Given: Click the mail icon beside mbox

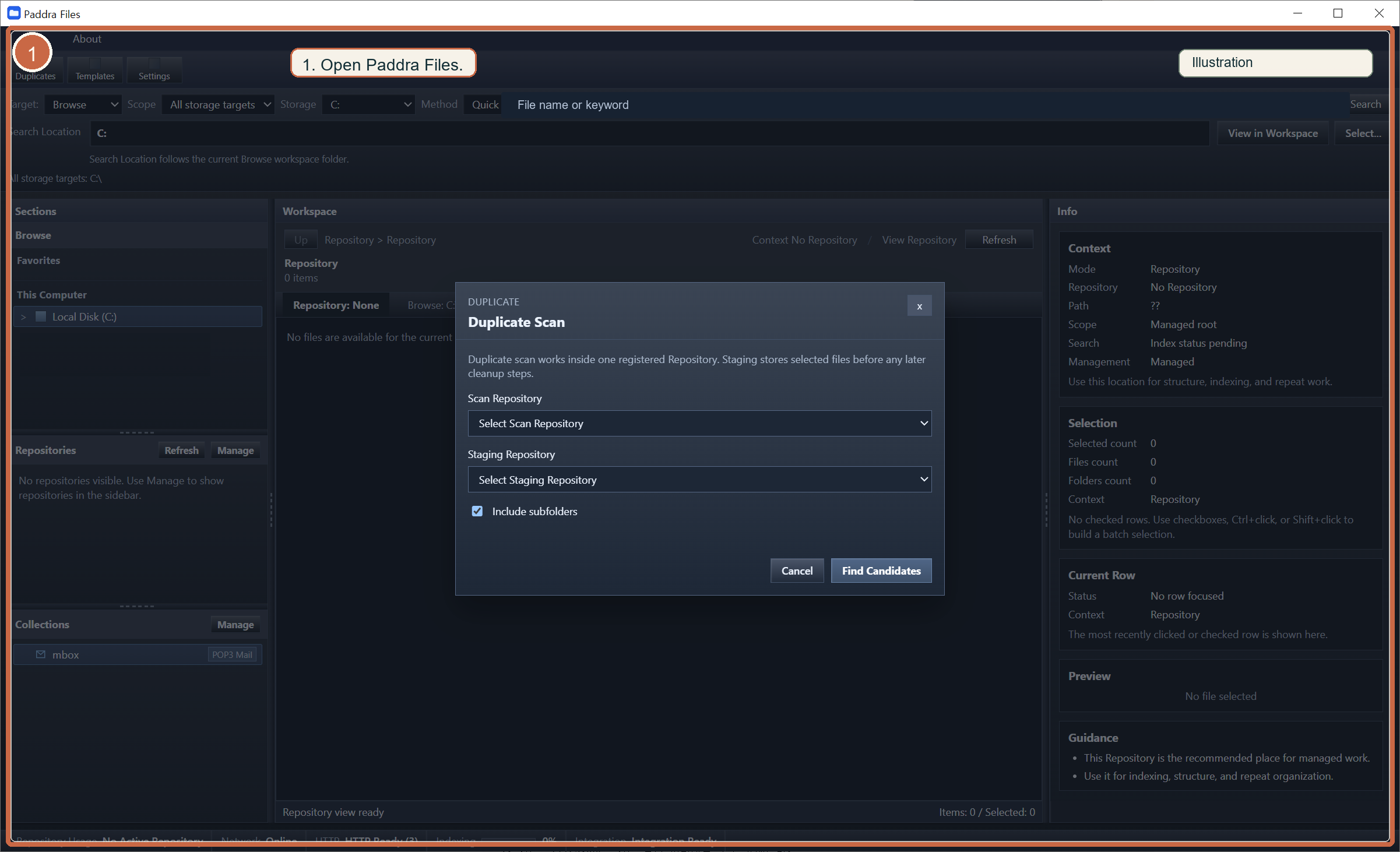Looking at the screenshot, I should coord(40,654).
